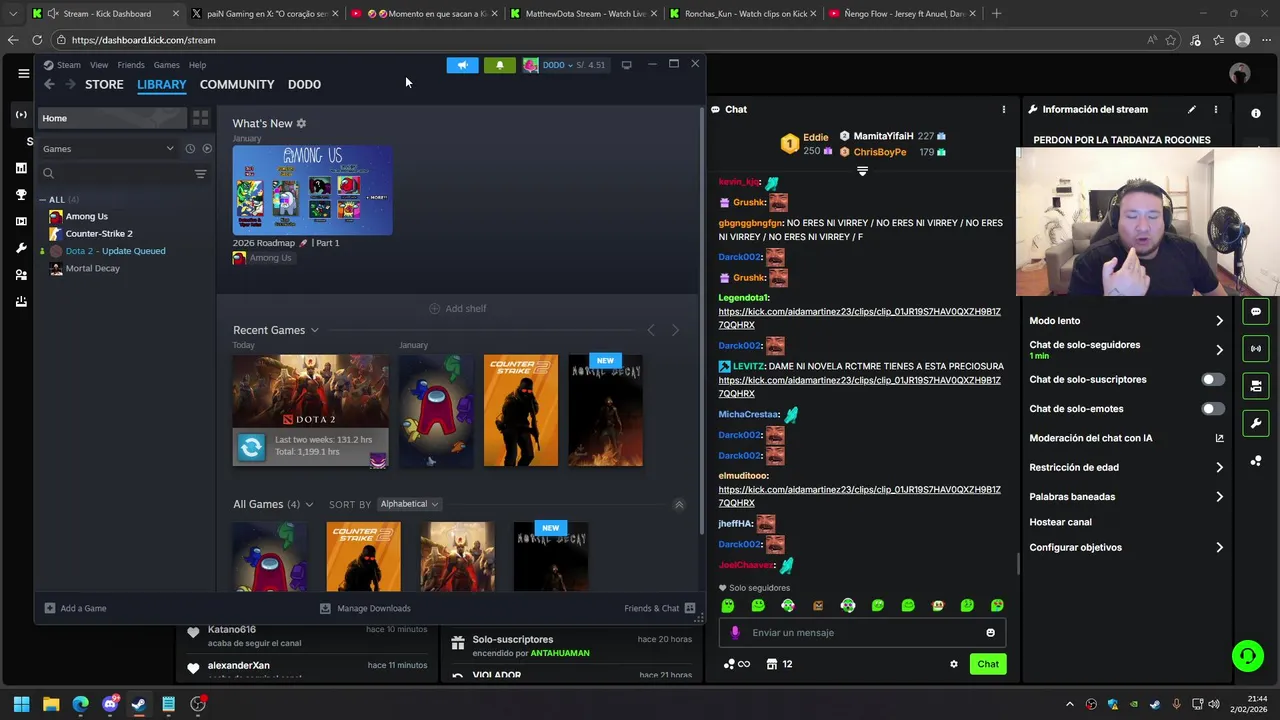Click Steam's announcements megaphone icon
This screenshot has height=720, width=1280.
[462, 65]
